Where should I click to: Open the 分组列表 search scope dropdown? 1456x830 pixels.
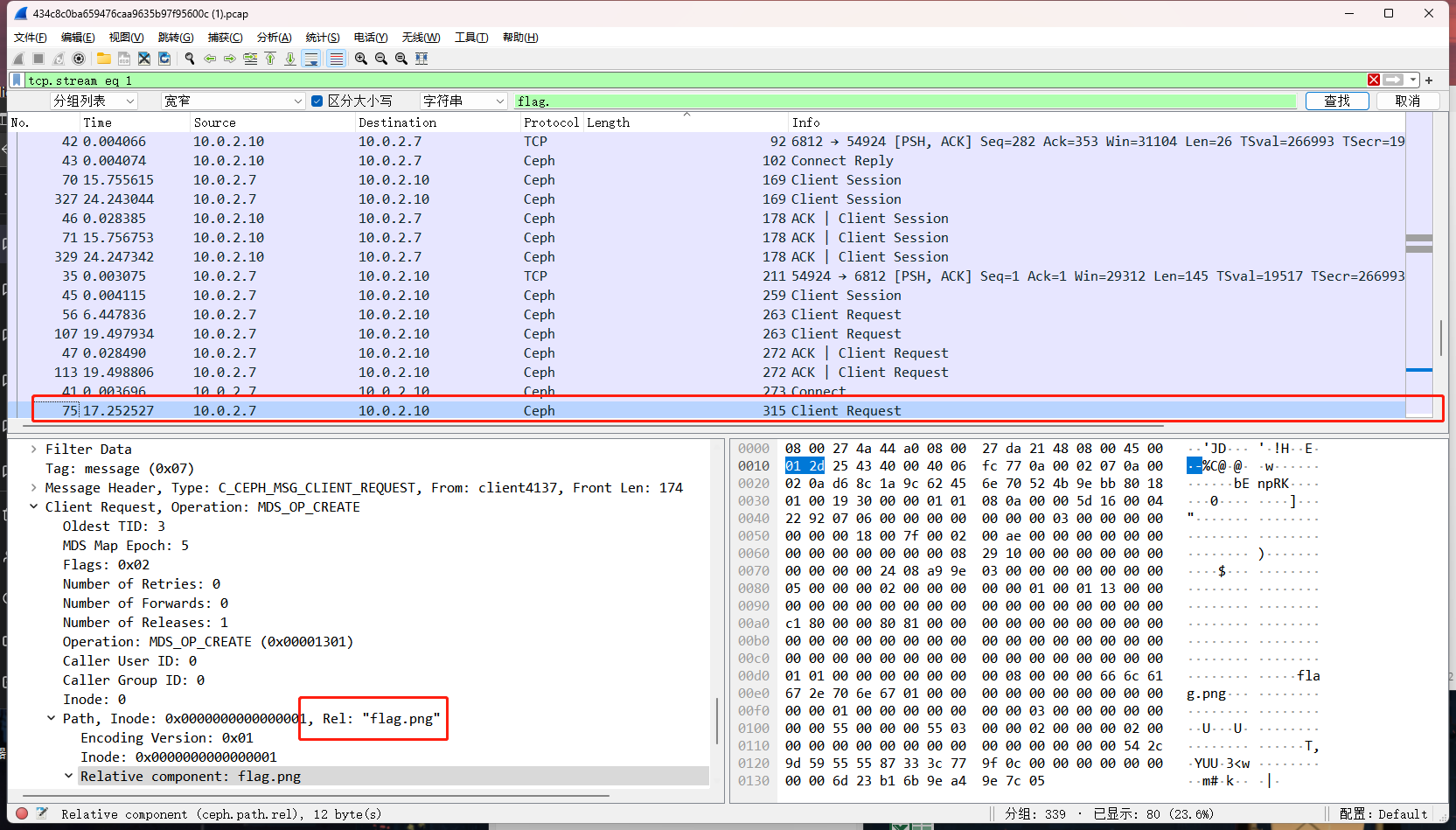point(93,101)
